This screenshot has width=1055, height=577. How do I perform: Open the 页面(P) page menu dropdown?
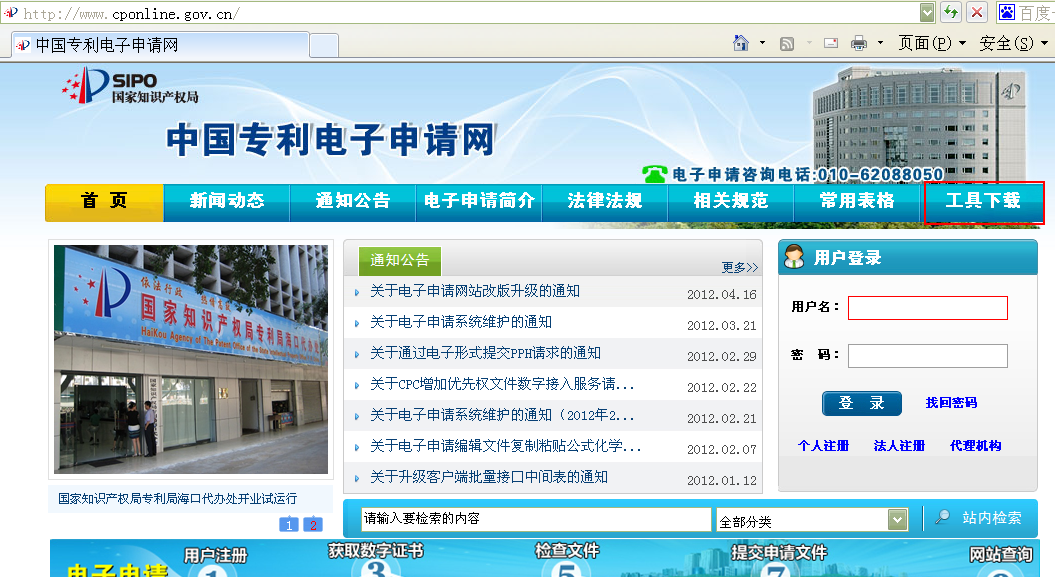(931, 43)
